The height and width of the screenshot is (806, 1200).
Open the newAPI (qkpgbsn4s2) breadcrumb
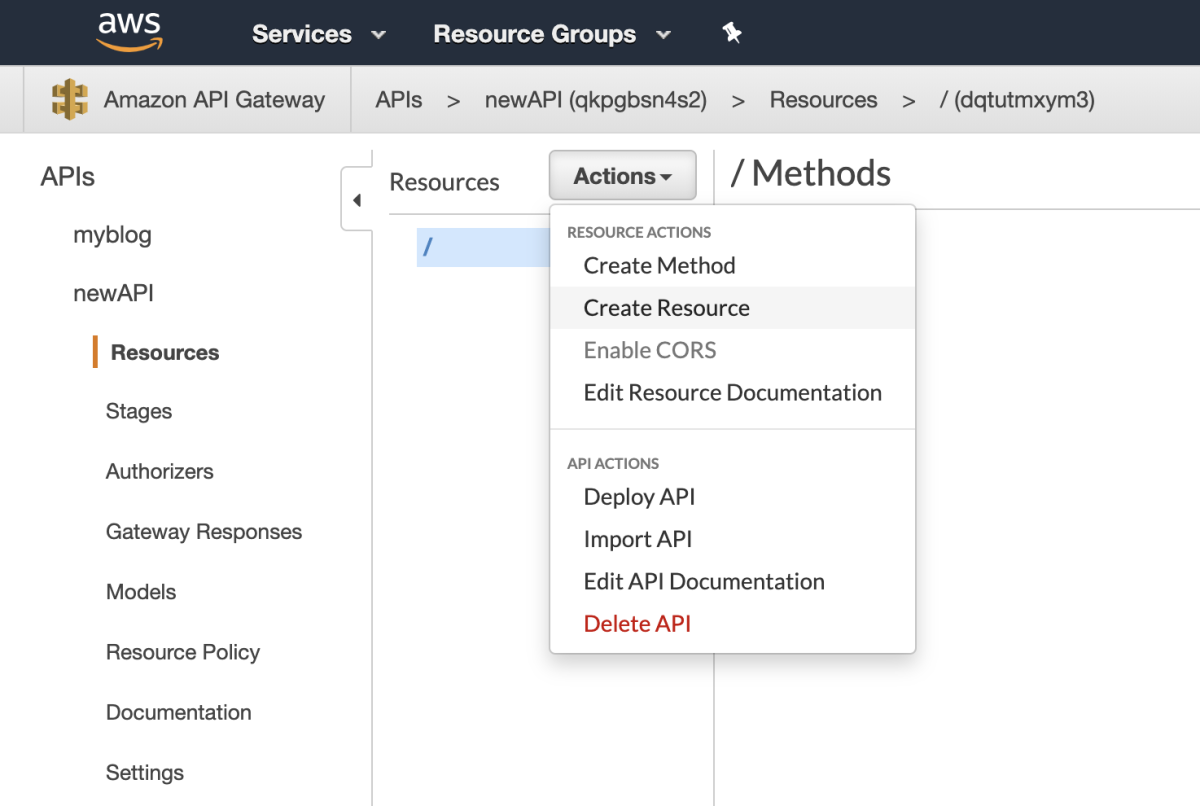pos(596,100)
